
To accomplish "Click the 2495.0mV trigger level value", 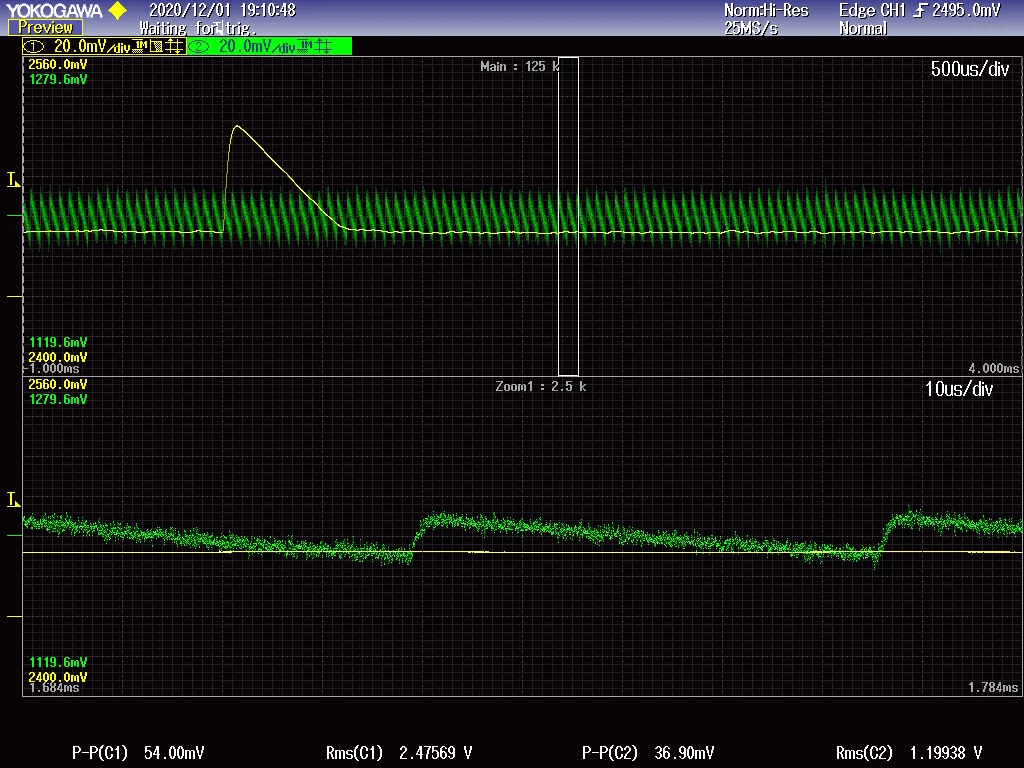I will point(966,10).
